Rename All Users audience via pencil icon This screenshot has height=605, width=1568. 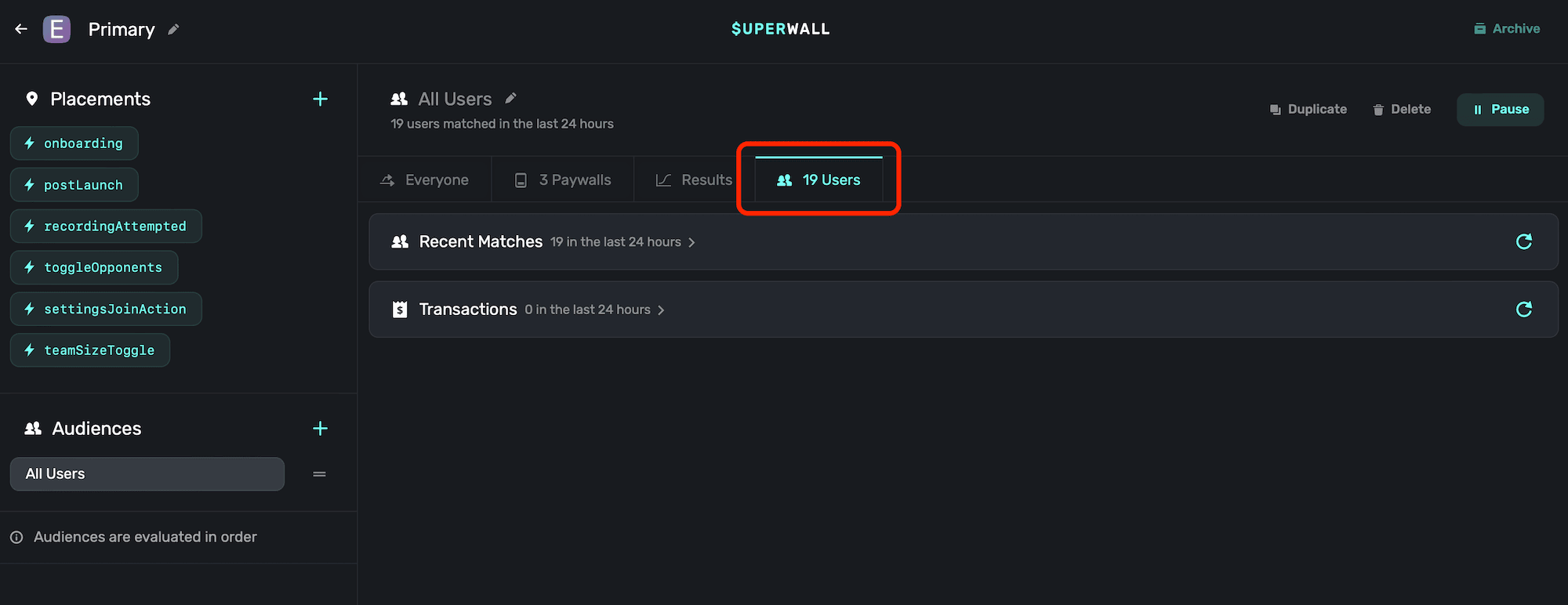510,99
